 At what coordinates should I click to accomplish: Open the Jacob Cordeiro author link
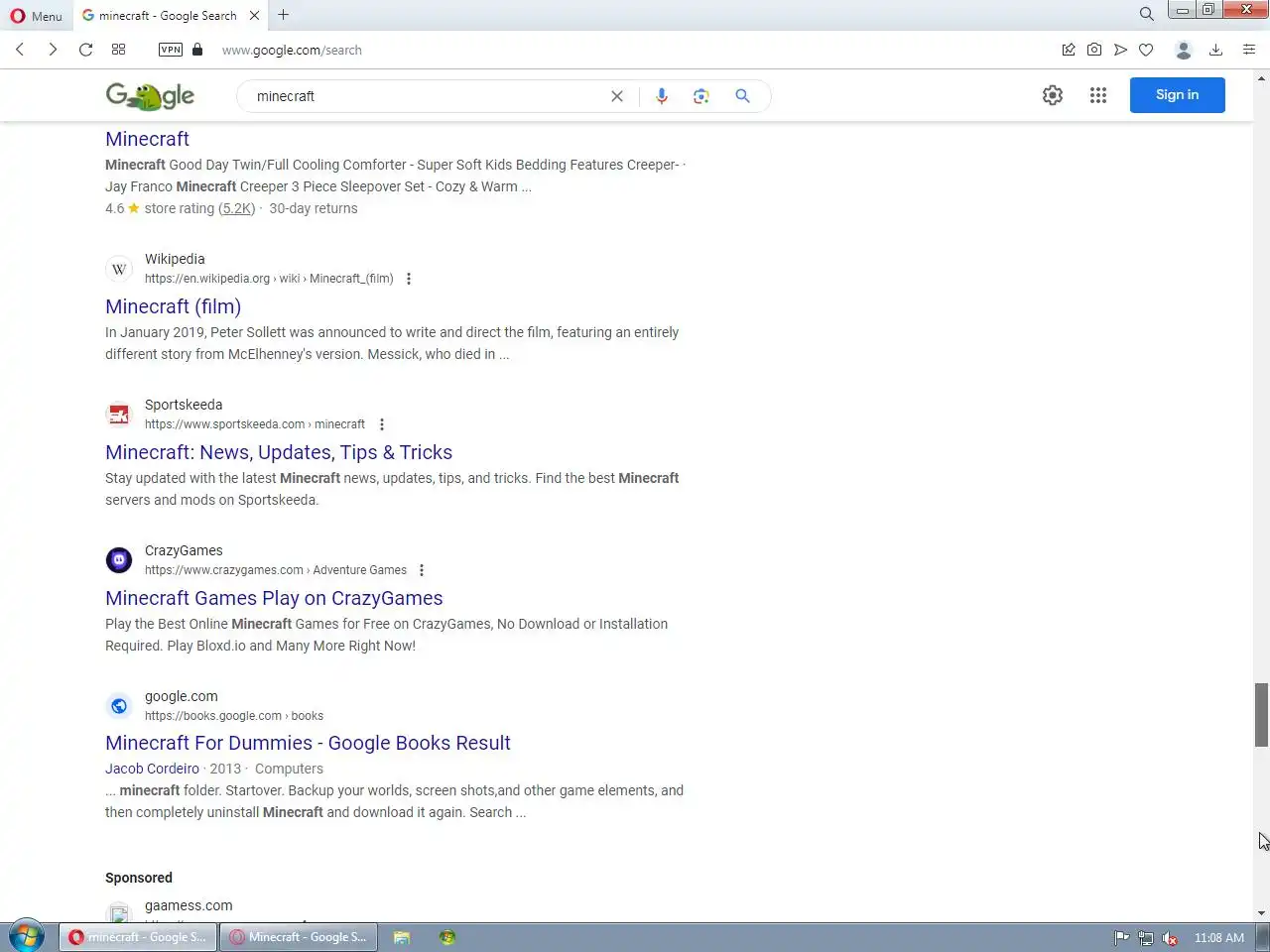(x=152, y=769)
